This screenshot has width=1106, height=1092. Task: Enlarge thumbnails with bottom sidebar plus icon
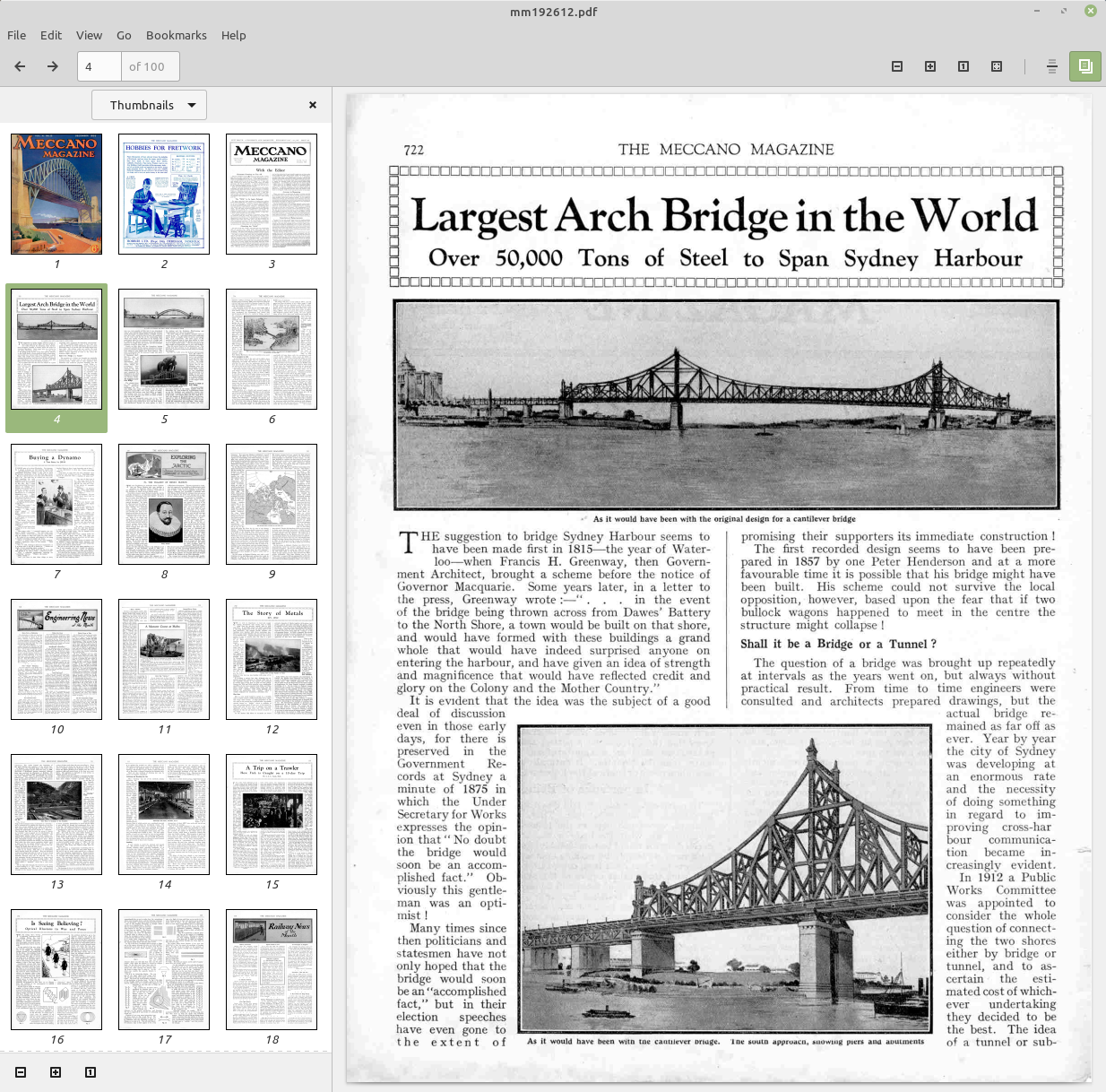[56, 1072]
